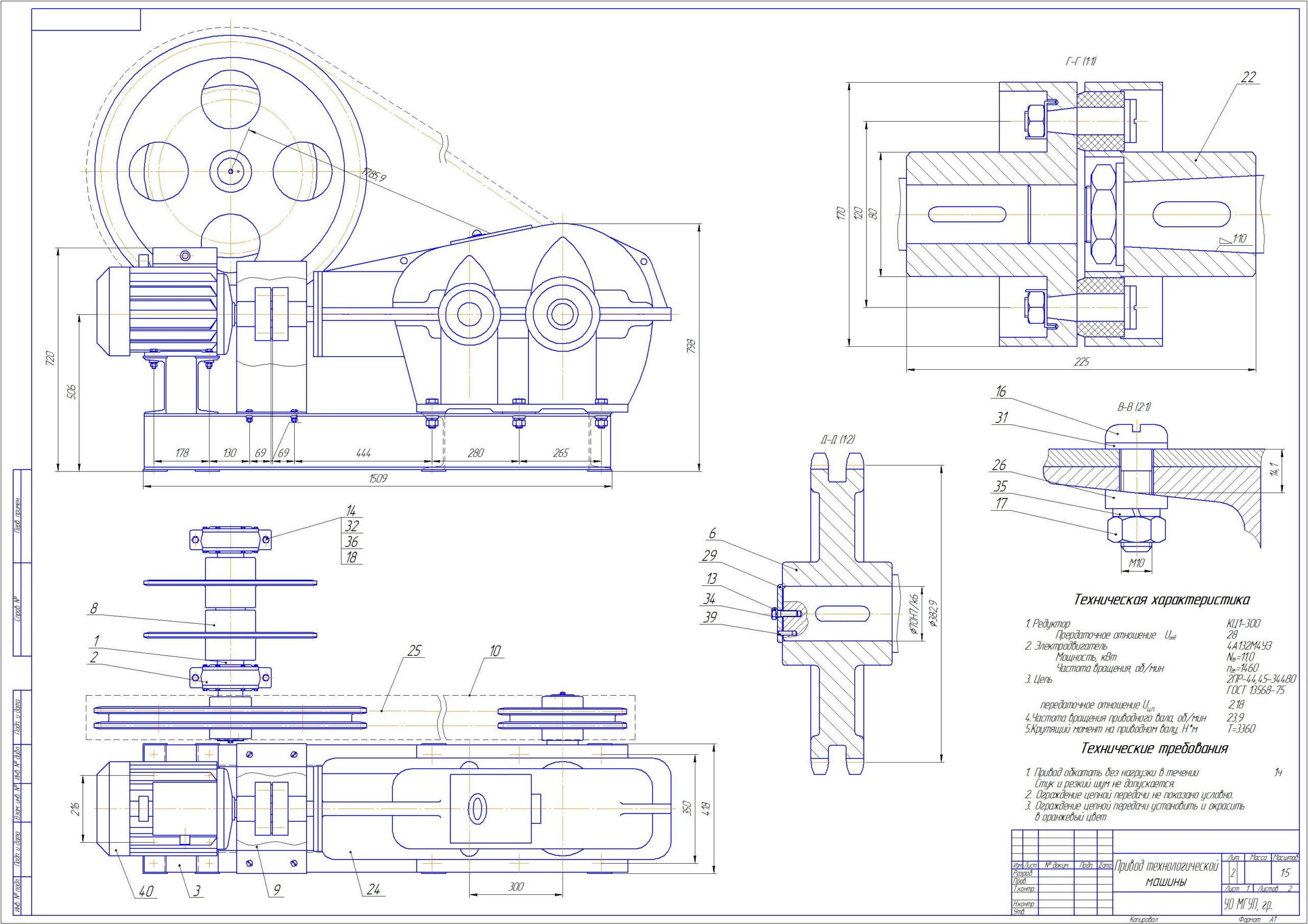Click part callout number 6
This screenshot has height=924, width=1308.
tap(713, 533)
